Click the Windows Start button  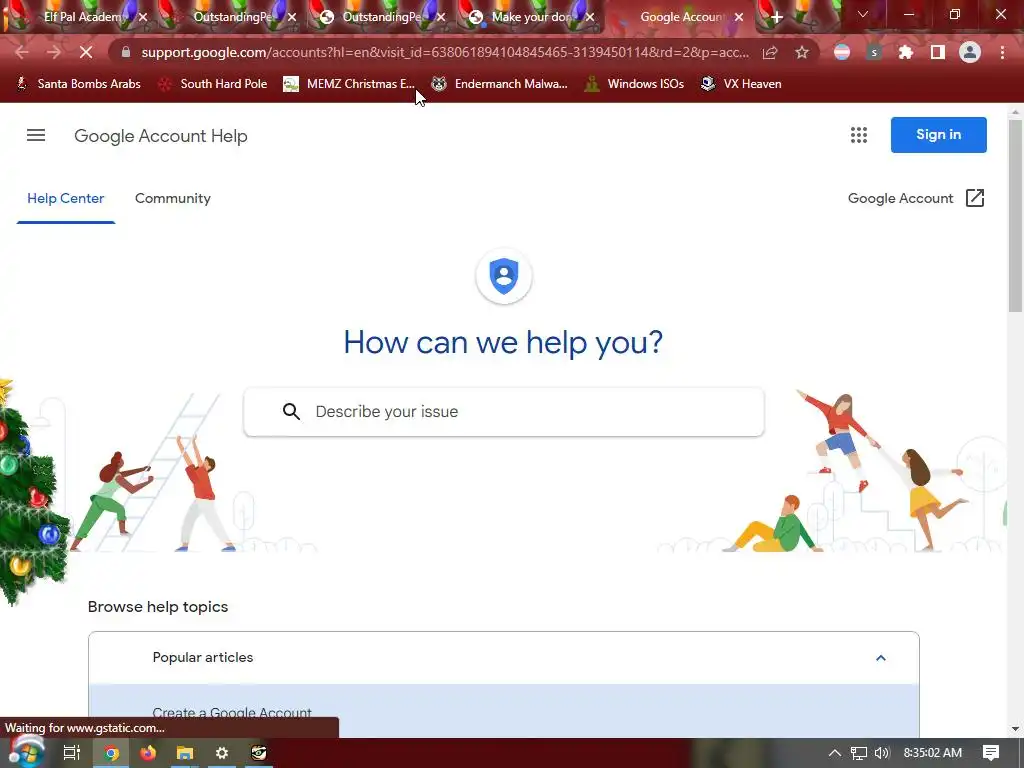point(25,752)
